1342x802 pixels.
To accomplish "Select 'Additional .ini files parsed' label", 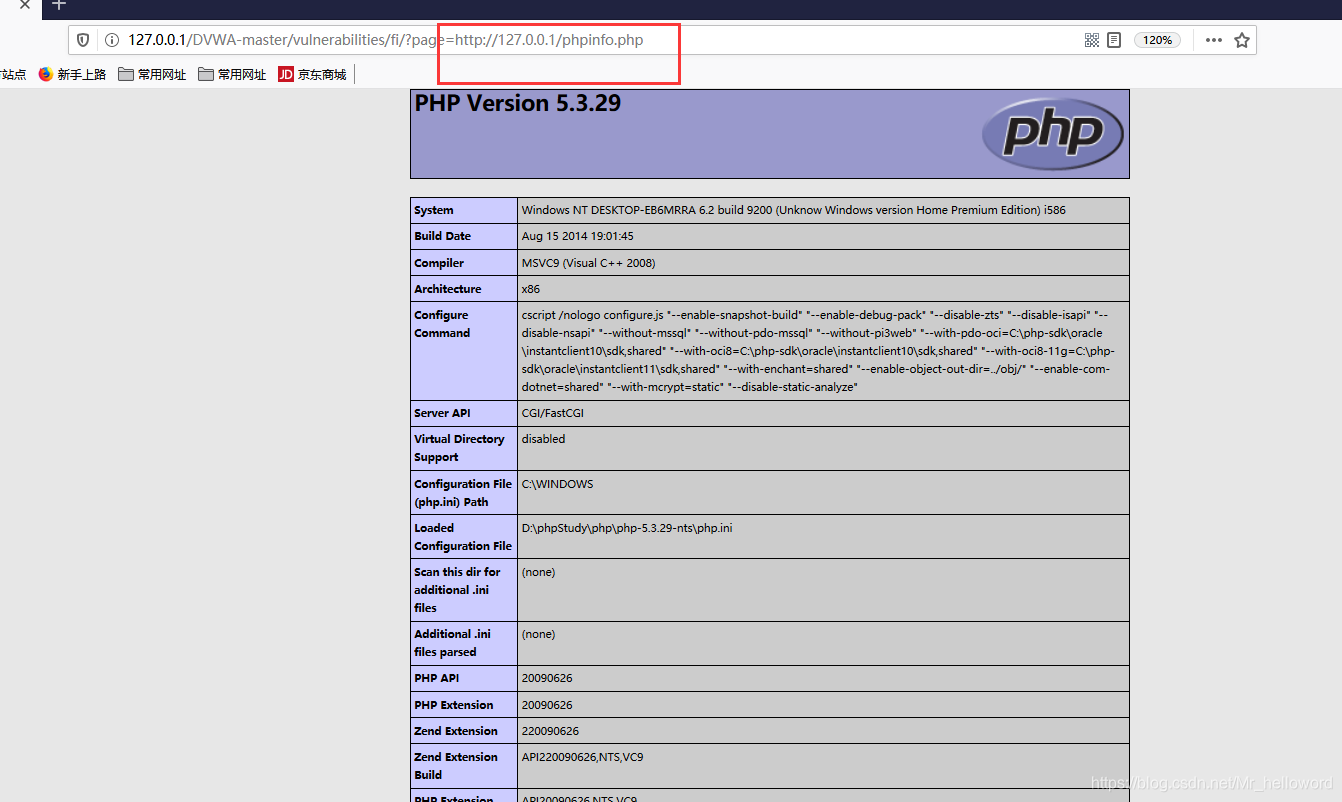I will [x=453, y=643].
